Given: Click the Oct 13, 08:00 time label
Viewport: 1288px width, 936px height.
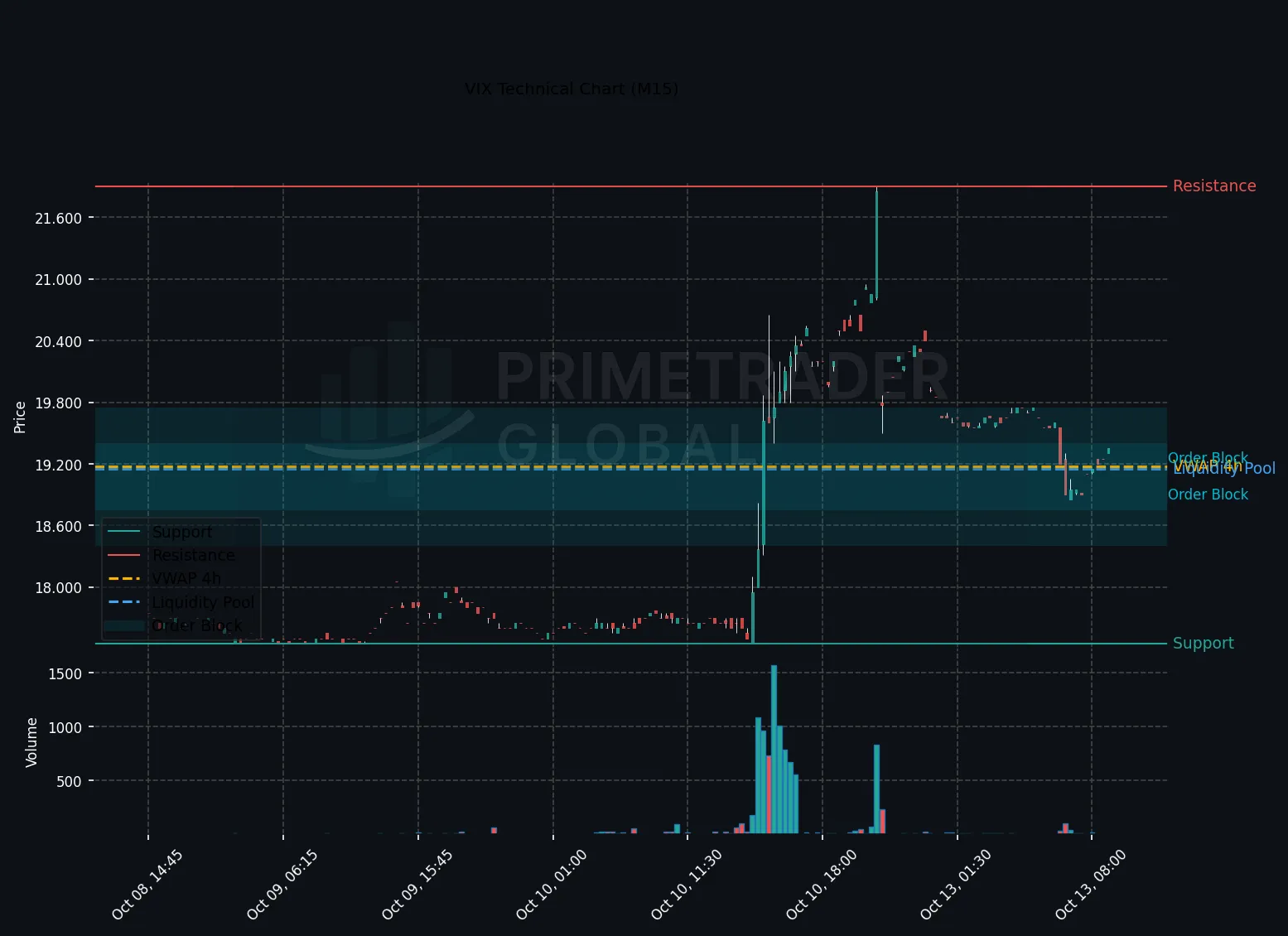Looking at the screenshot, I should 1090,884.
